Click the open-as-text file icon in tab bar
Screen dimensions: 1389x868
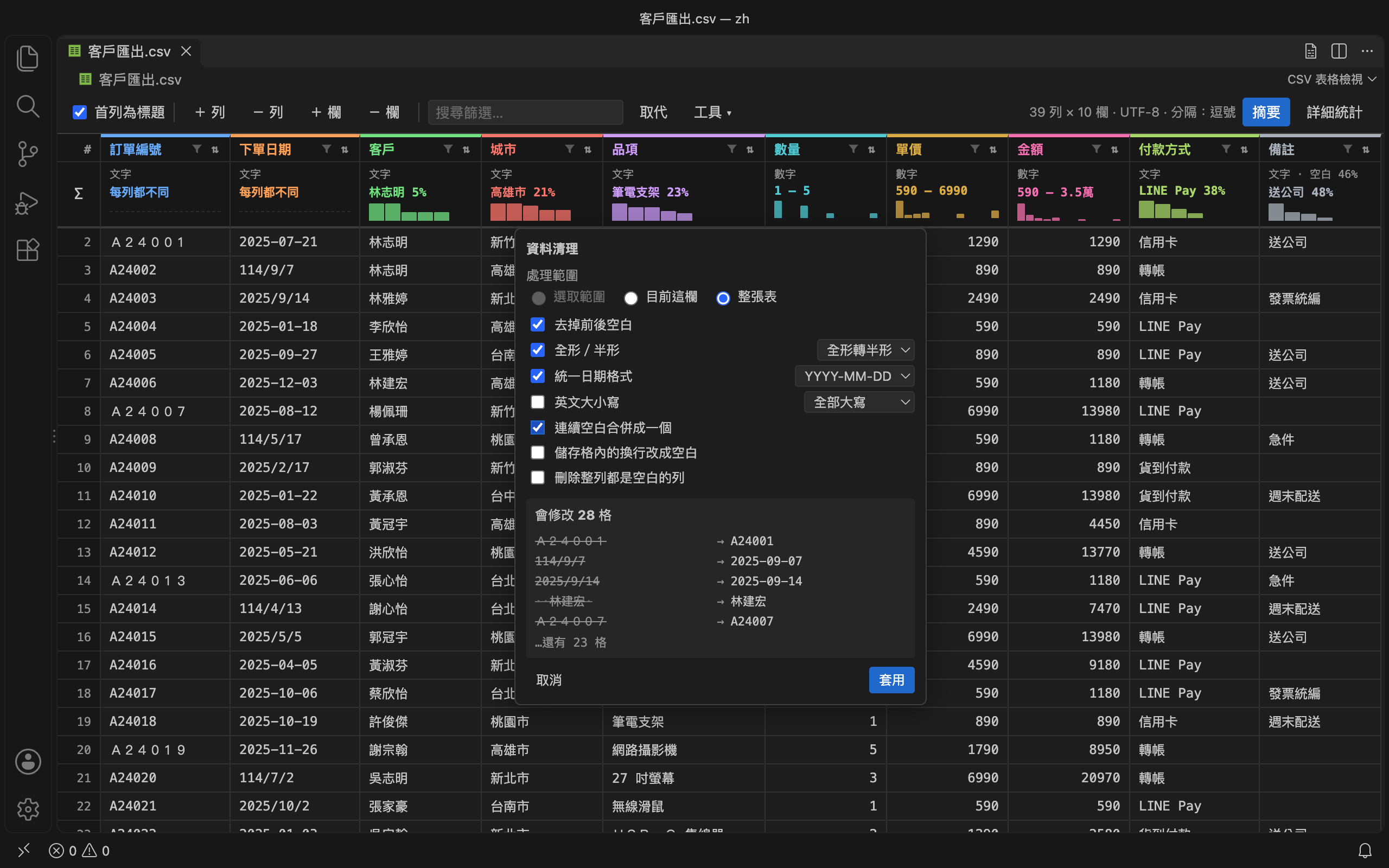(x=1310, y=51)
